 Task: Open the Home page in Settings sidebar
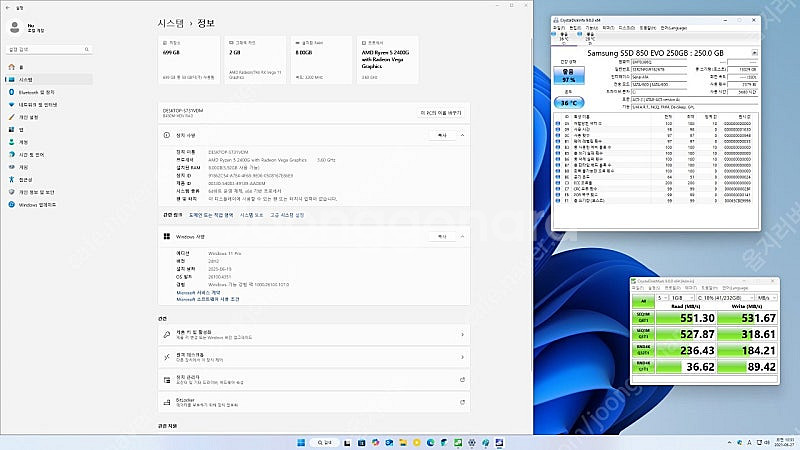pos(48,67)
